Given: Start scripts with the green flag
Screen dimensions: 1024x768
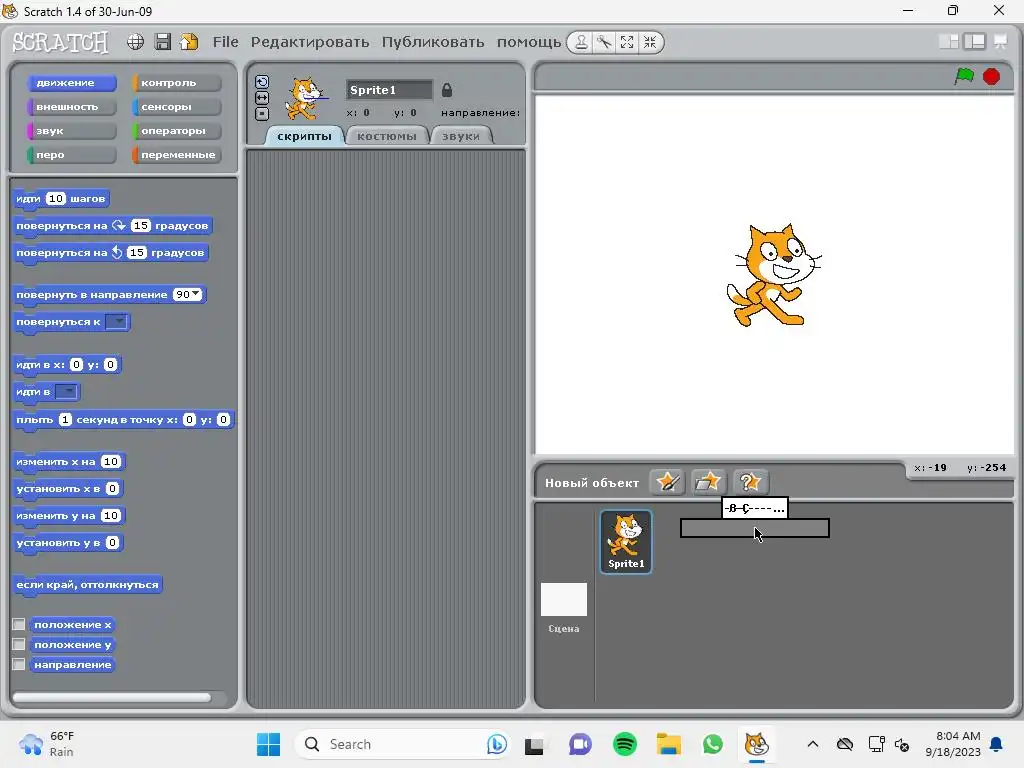Looking at the screenshot, I should click(x=964, y=76).
